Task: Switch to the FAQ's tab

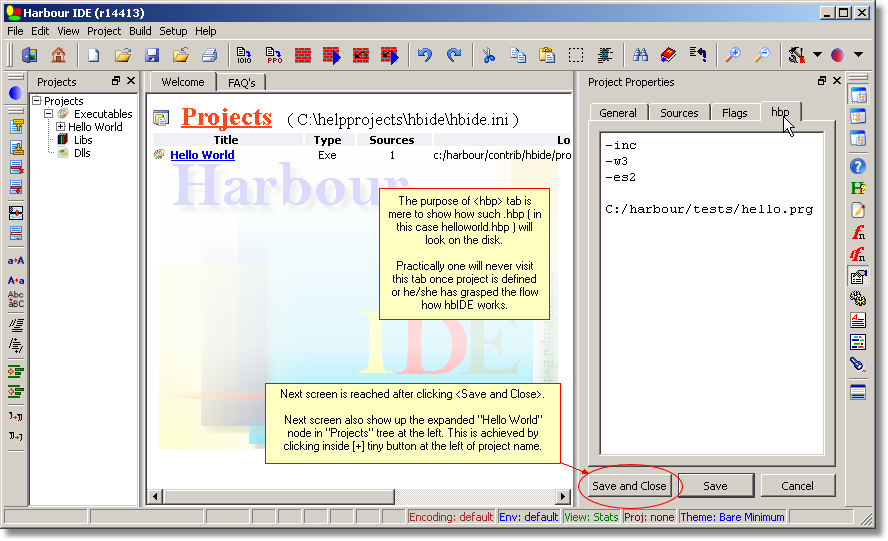Action: [241, 82]
